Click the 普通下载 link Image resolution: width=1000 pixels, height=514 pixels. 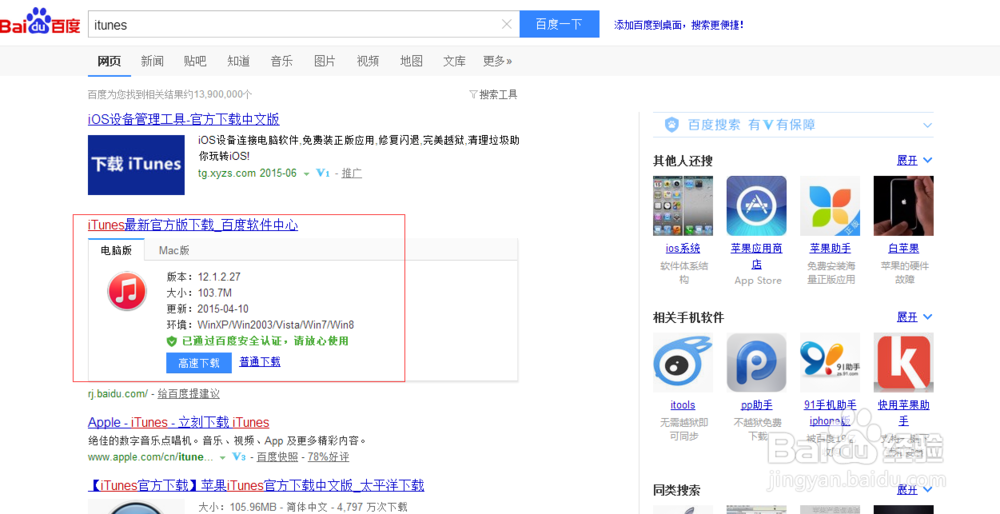point(260,362)
